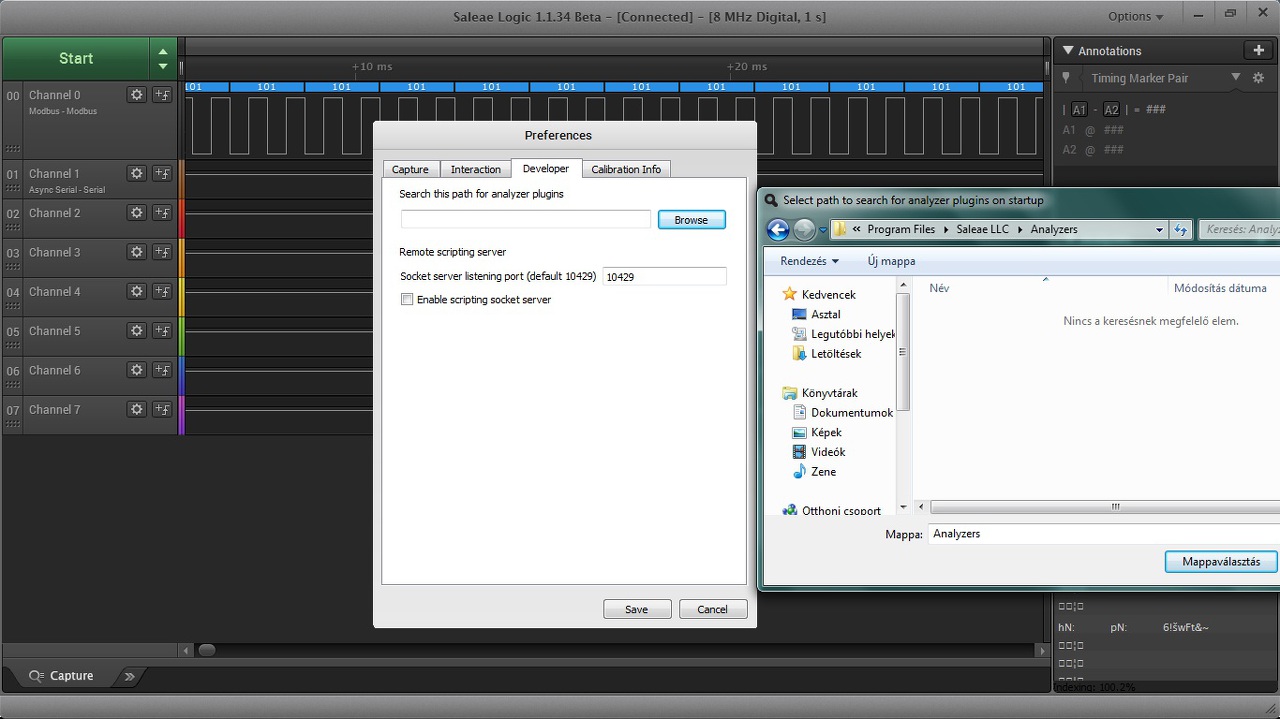
Task: Set trigger on Channel 7
Action: pos(162,410)
